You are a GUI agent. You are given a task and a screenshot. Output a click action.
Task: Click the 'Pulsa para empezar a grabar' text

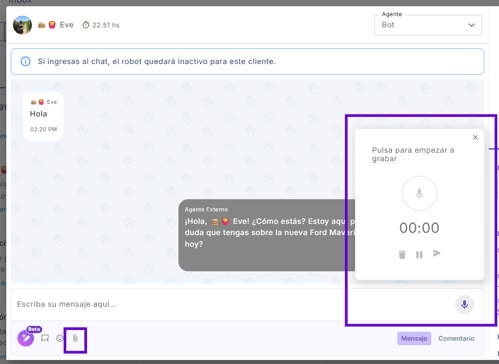click(x=413, y=154)
